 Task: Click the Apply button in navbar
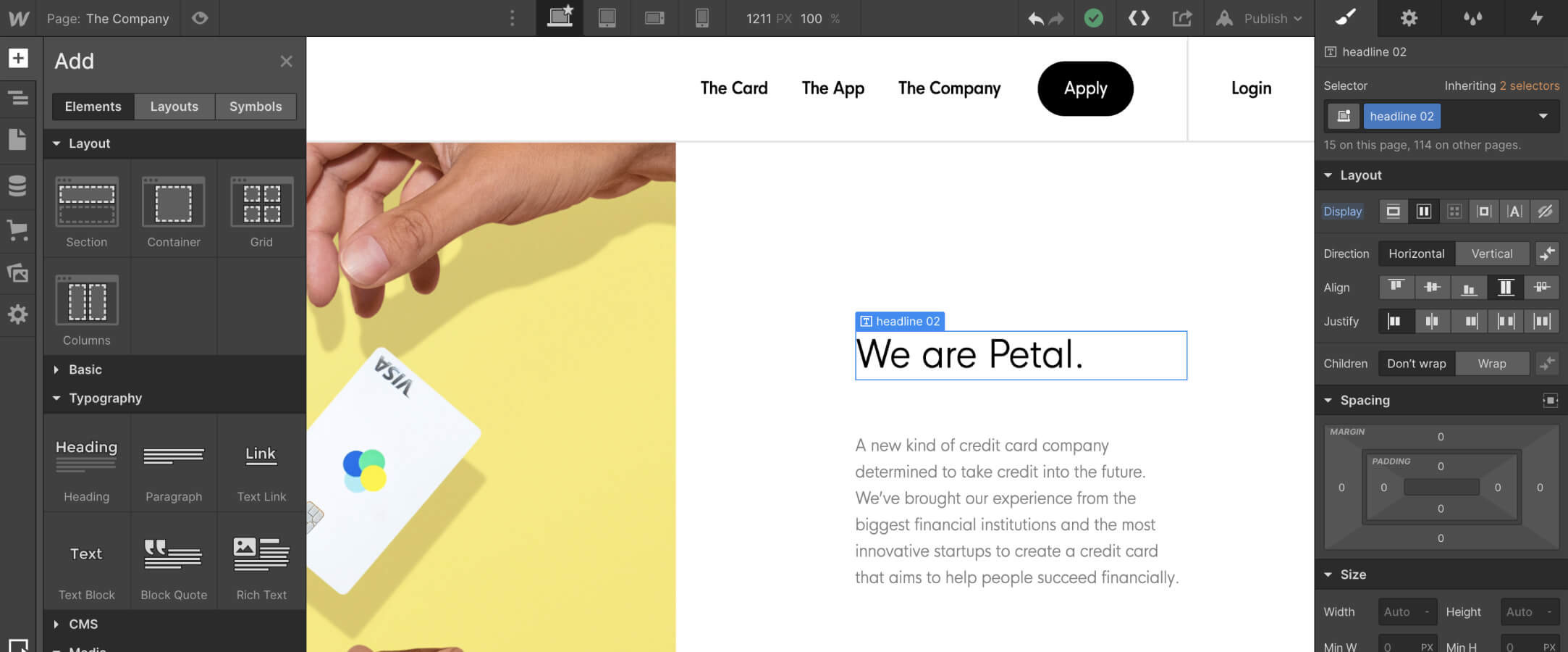tap(1085, 88)
